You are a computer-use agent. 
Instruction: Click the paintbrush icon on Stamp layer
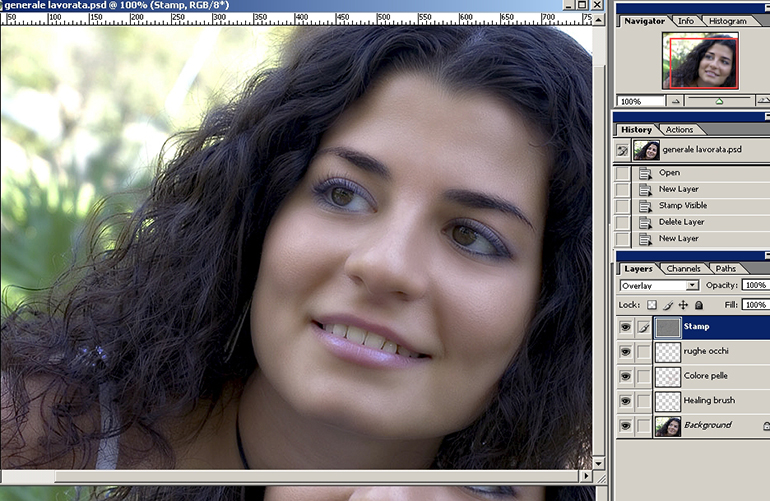tap(643, 327)
